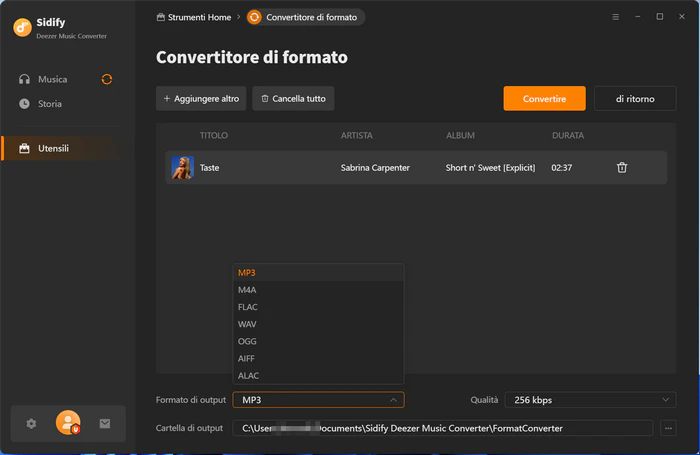Click Aggiungere altro button
Screen dimensions: 700x455
point(201,99)
